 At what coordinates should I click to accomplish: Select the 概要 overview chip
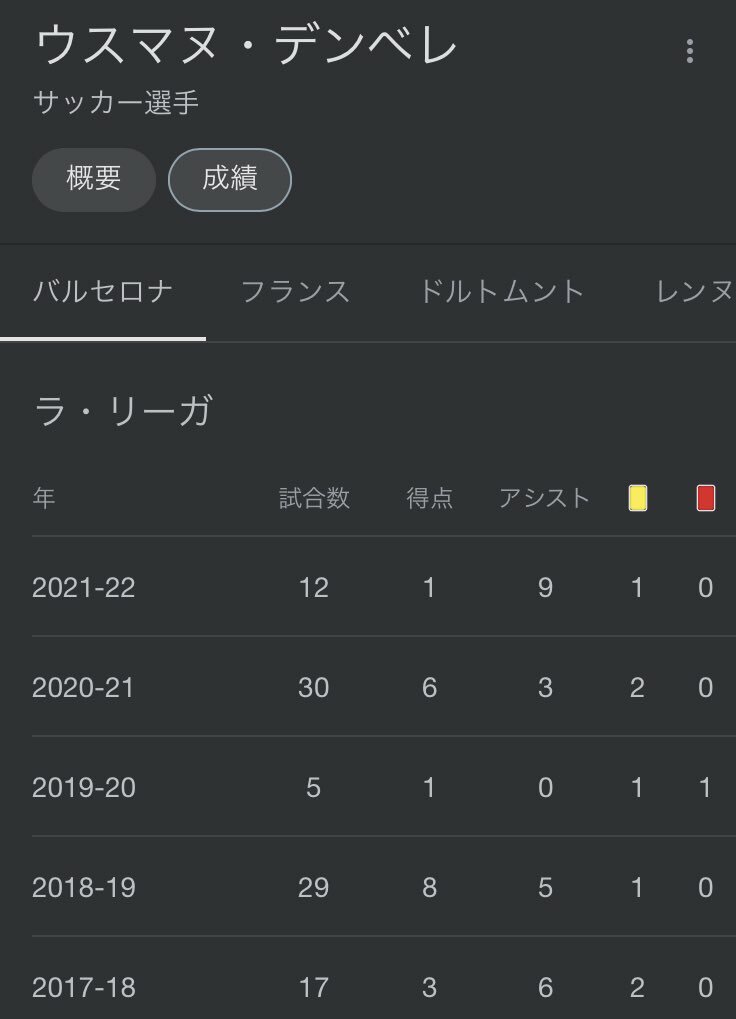pyautogui.click(x=94, y=179)
